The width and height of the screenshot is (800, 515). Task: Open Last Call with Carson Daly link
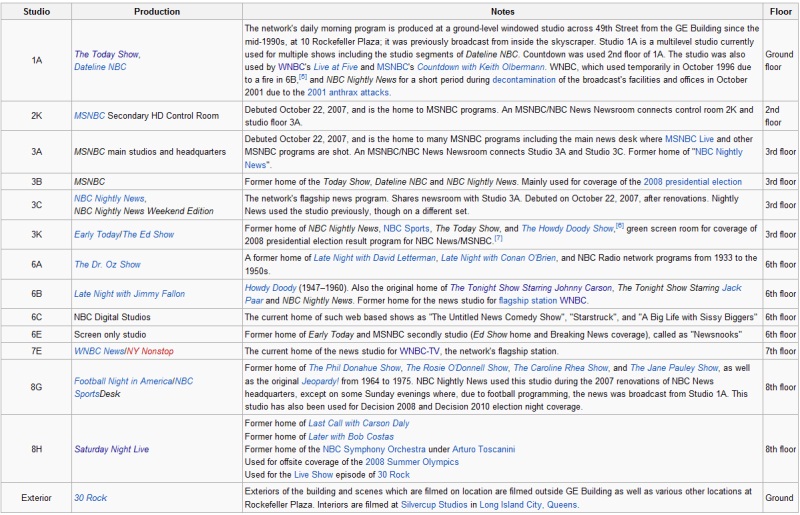pyautogui.click(x=359, y=423)
